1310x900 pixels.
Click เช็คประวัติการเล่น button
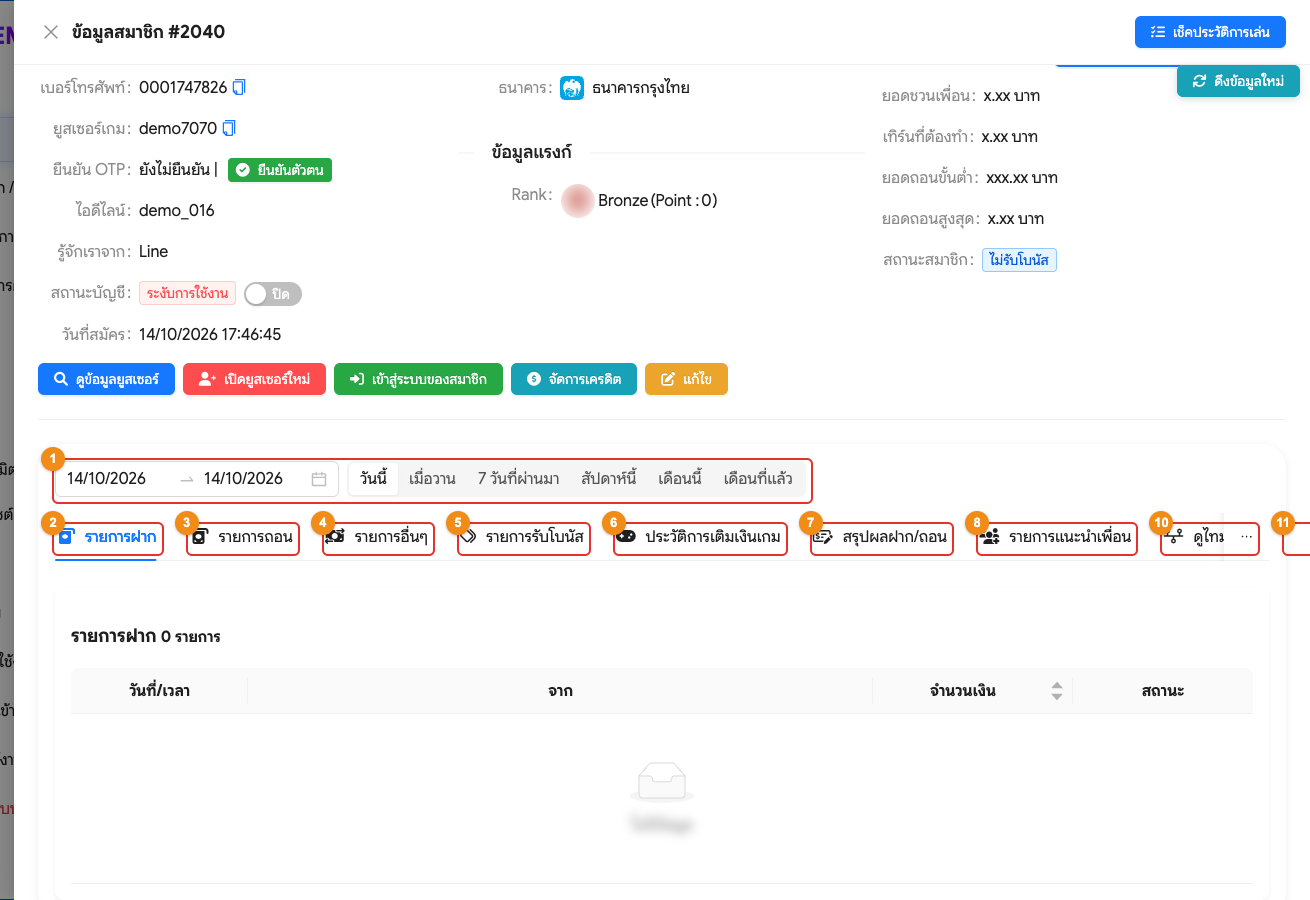[x=1210, y=32]
